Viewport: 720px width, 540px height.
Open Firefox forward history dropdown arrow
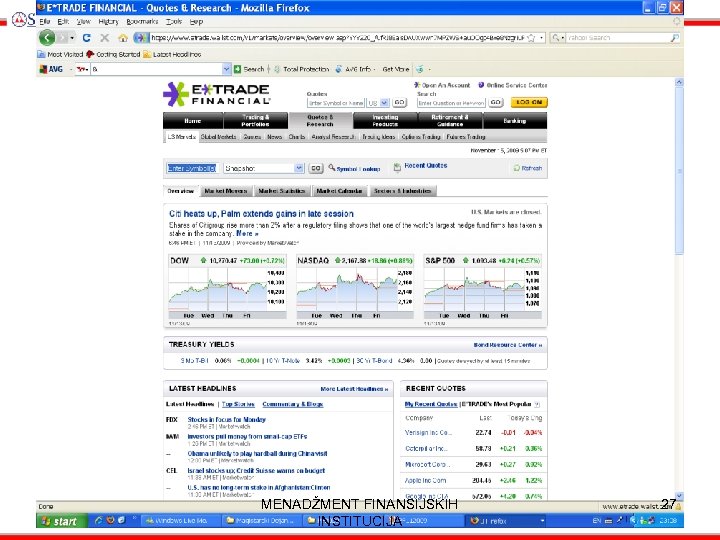72,38
